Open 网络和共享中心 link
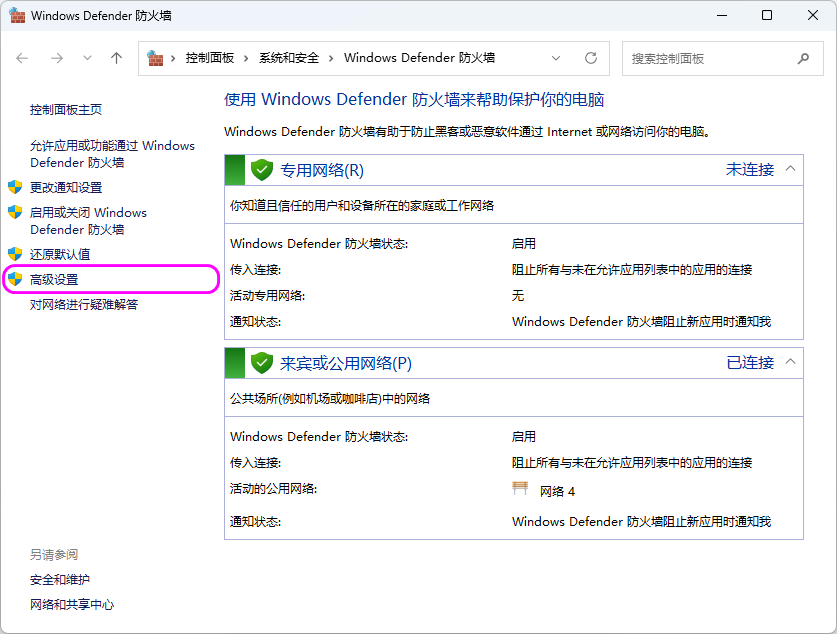 click(x=72, y=604)
